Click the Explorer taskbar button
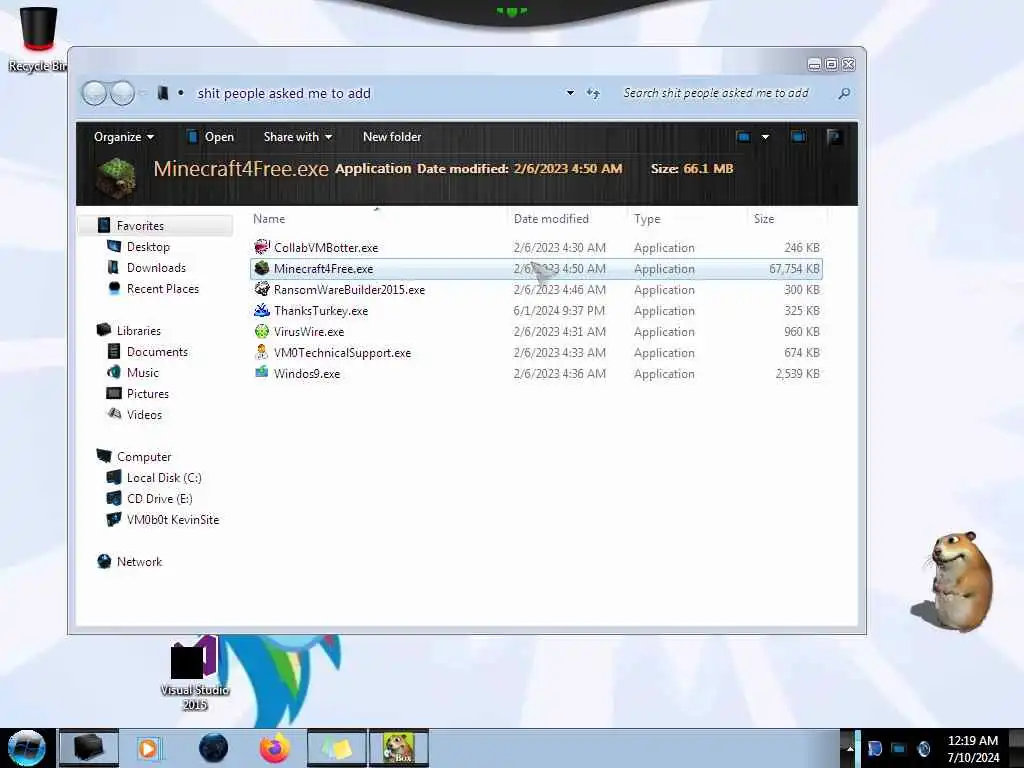Image resolution: width=1024 pixels, height=768 pixels. coord(89,748)
